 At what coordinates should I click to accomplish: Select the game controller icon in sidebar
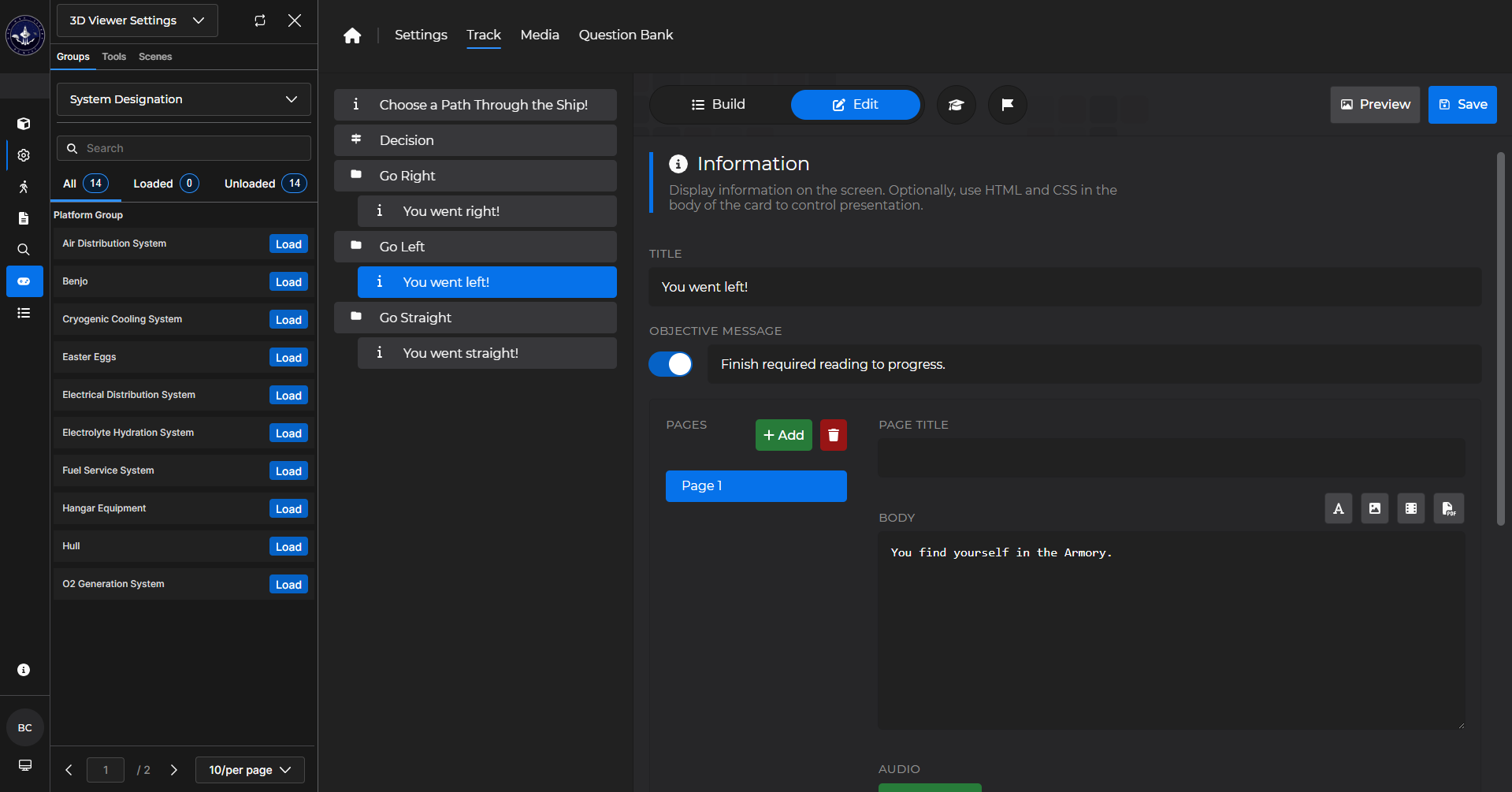pyautogui.click(x=24, y=281)
